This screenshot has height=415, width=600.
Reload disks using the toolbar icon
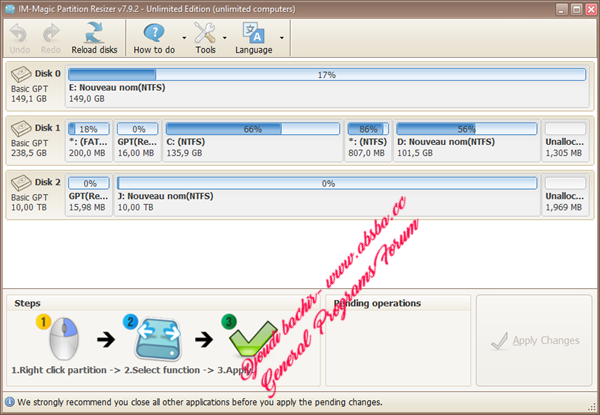[x=94, y=33]
